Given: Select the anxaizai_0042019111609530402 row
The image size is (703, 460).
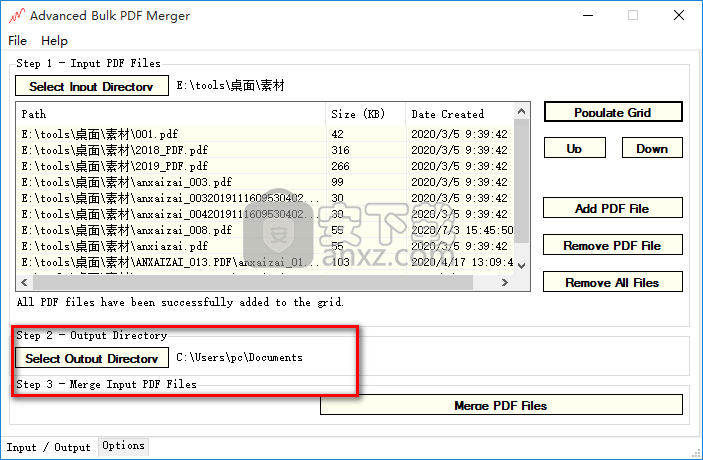Looking at the screenshot, I should coord(265,214).
